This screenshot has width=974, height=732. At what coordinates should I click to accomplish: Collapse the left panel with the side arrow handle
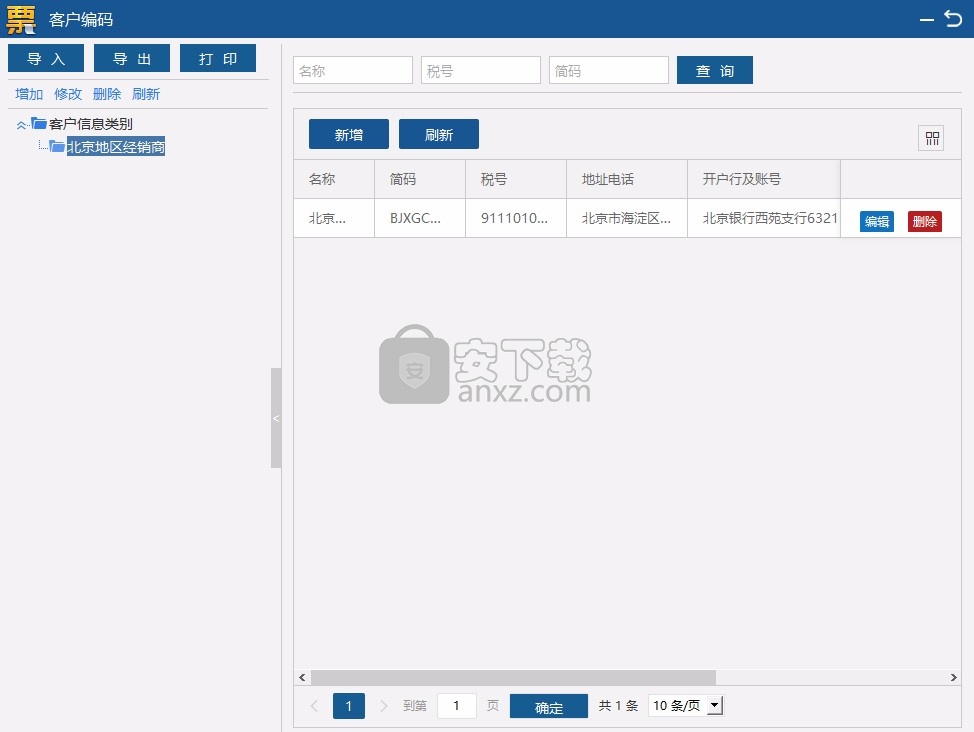click(x=276, y=418)
